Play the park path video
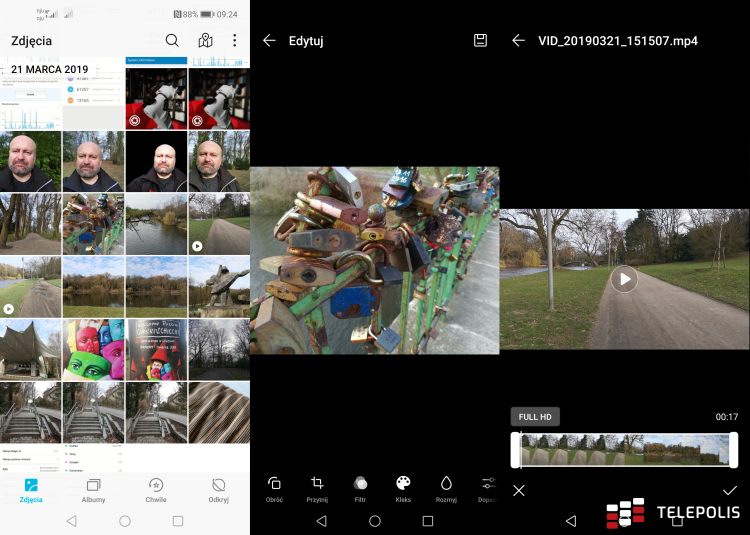 point(624,279)
